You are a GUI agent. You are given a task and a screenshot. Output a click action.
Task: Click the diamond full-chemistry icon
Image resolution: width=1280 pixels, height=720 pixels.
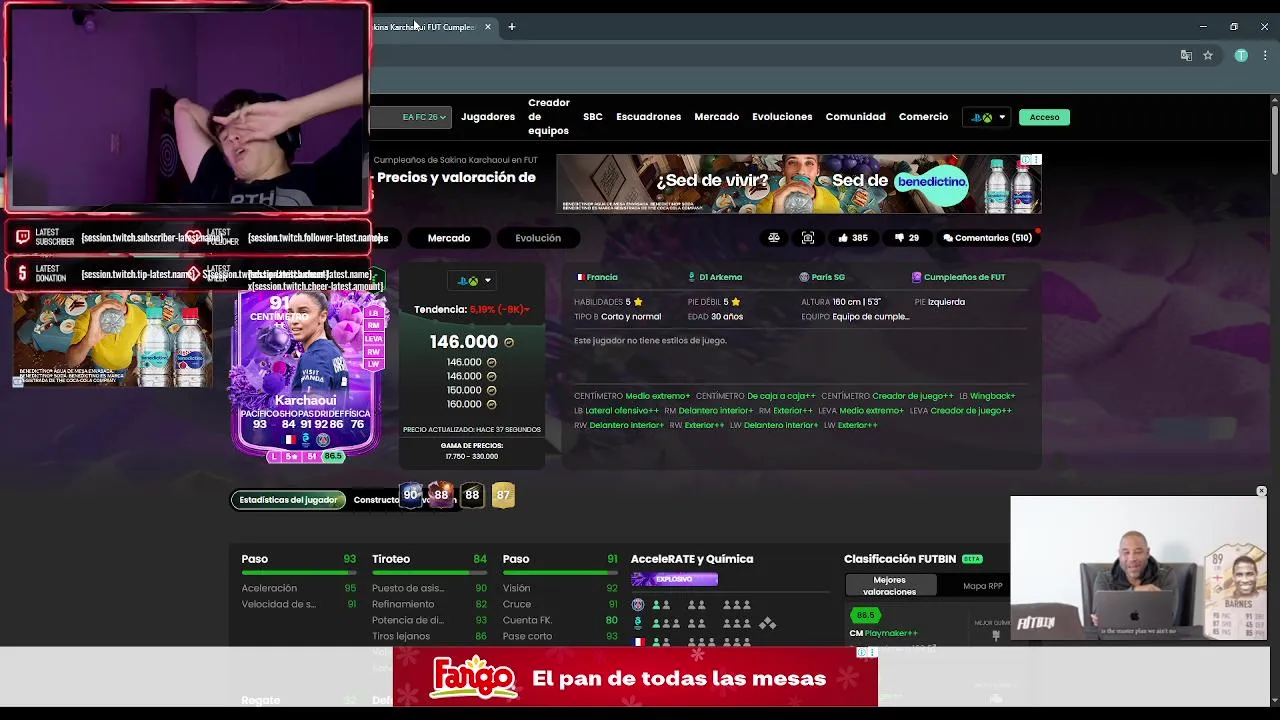767,623
